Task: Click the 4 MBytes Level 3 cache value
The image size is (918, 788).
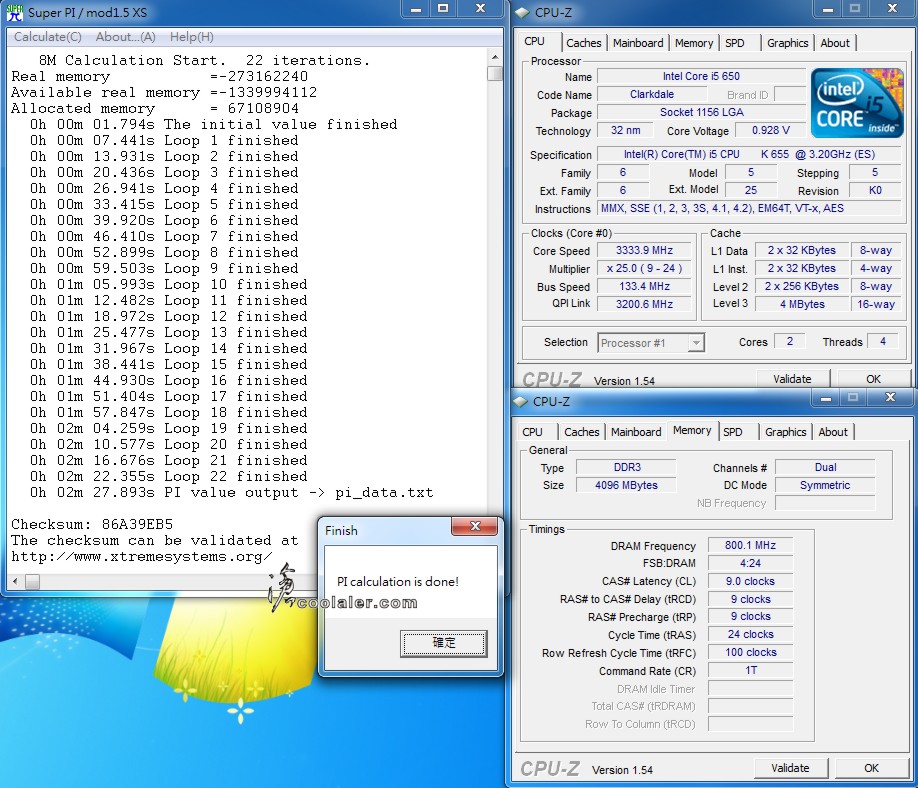Action: [x=802, y=304]
